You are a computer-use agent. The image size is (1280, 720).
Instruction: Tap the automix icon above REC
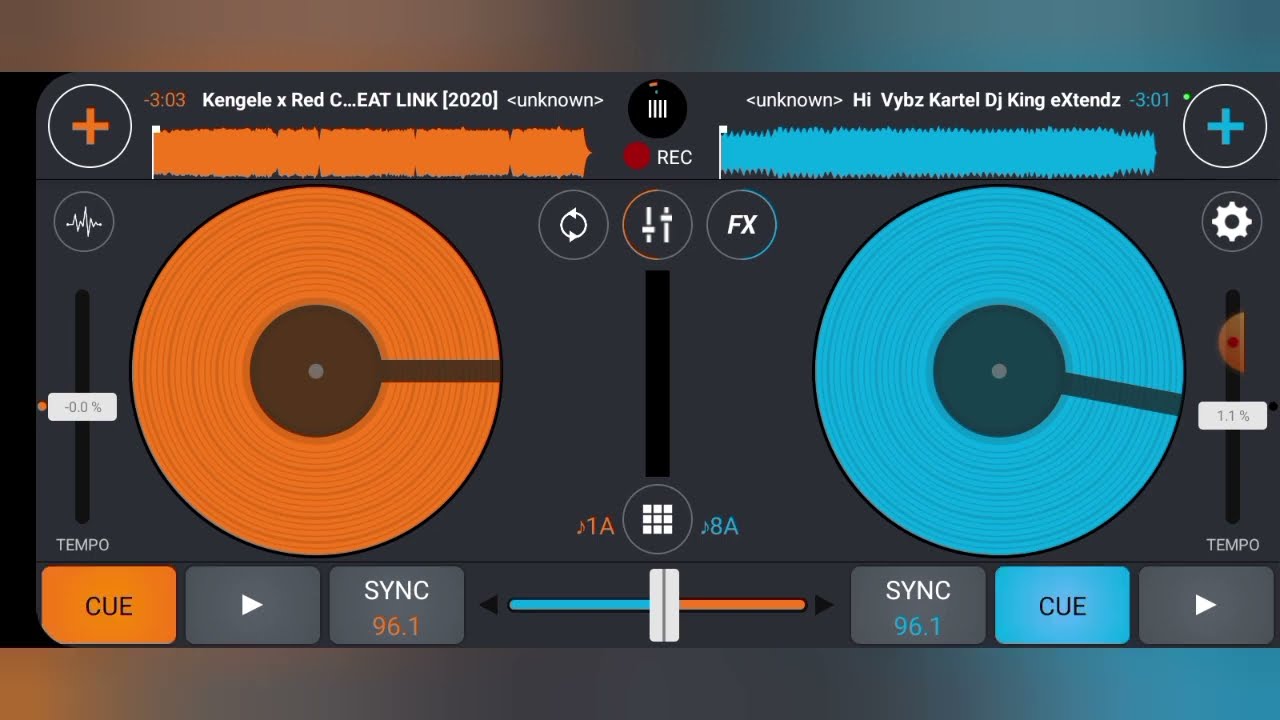[657, 108]
